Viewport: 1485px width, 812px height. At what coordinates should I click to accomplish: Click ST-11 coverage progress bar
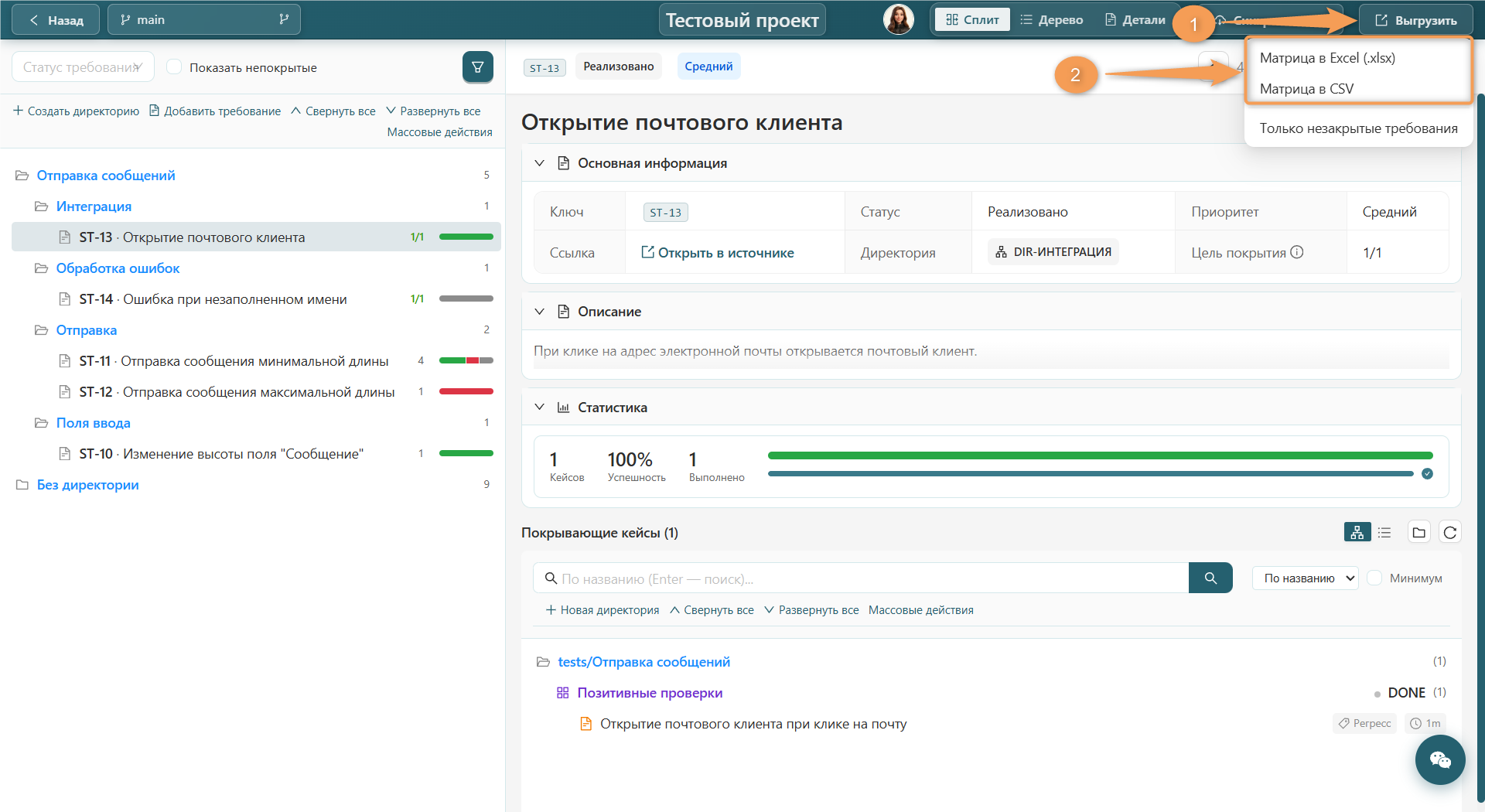click(x=466, y=360)
